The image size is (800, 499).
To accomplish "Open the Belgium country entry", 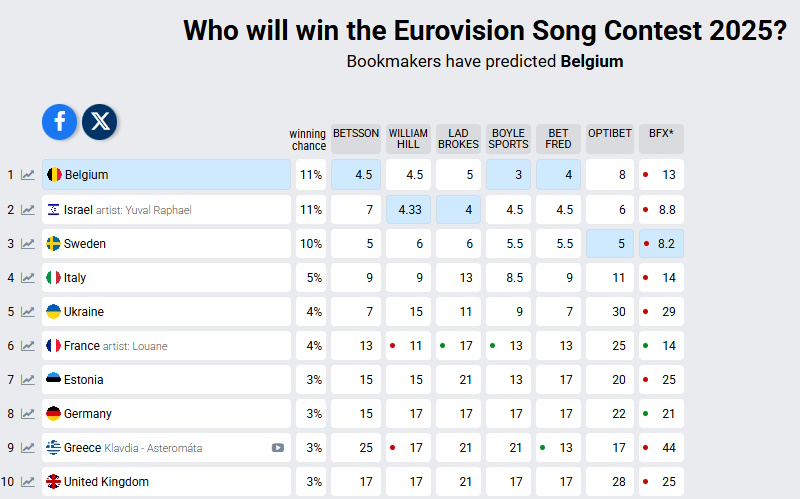I will [86, 175].
